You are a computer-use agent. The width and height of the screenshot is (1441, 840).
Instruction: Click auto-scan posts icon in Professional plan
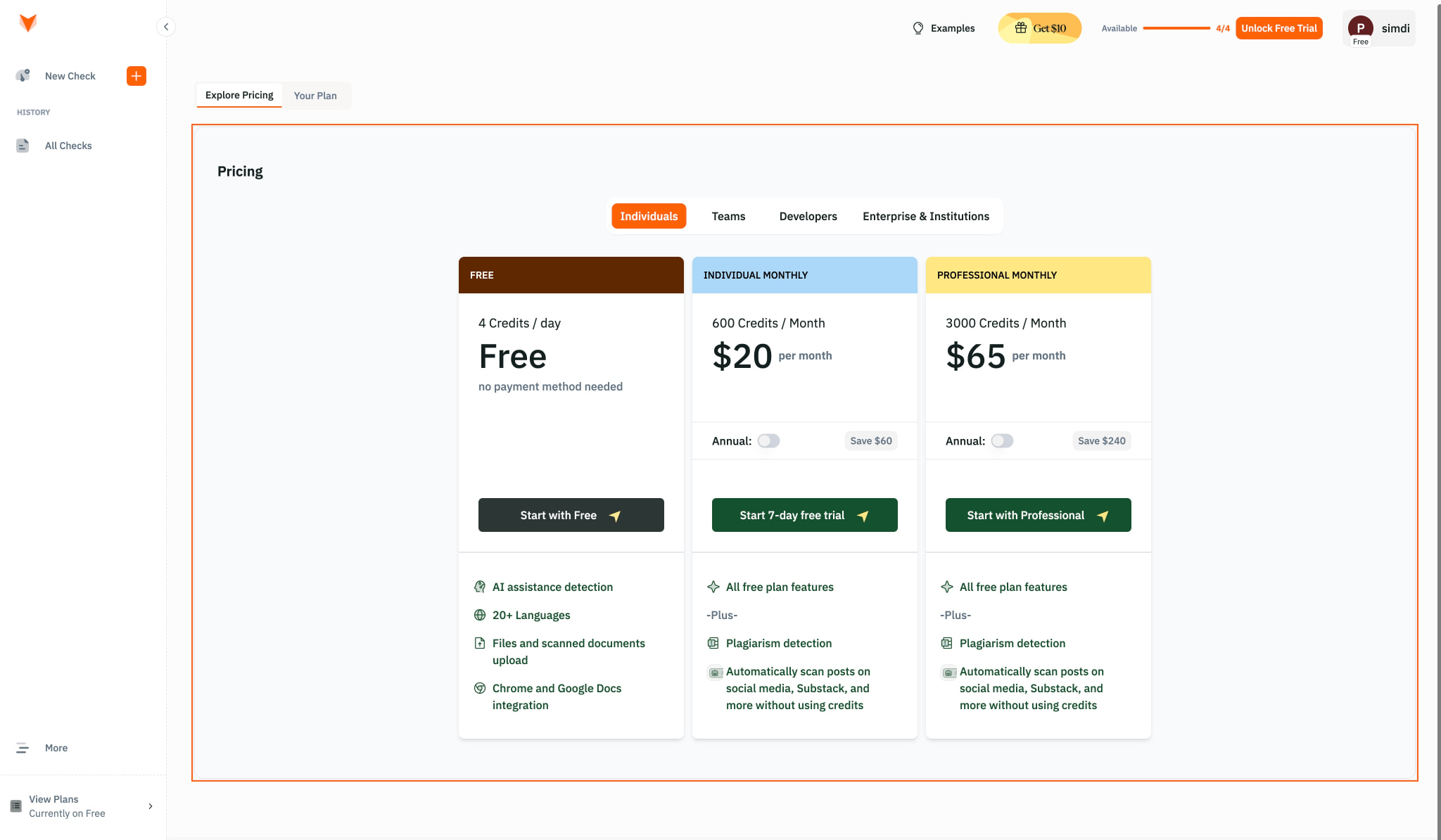click(948, 673)
